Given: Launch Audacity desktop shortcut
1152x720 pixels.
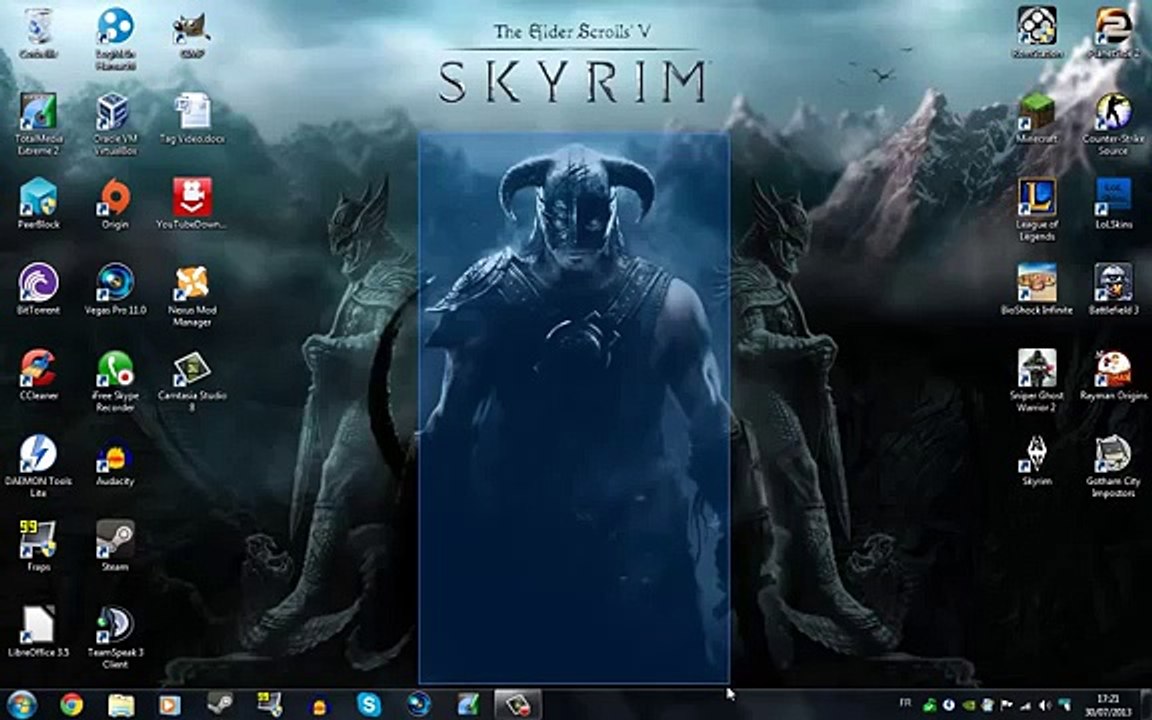Looking at the screenshot, I should (115, 460).
